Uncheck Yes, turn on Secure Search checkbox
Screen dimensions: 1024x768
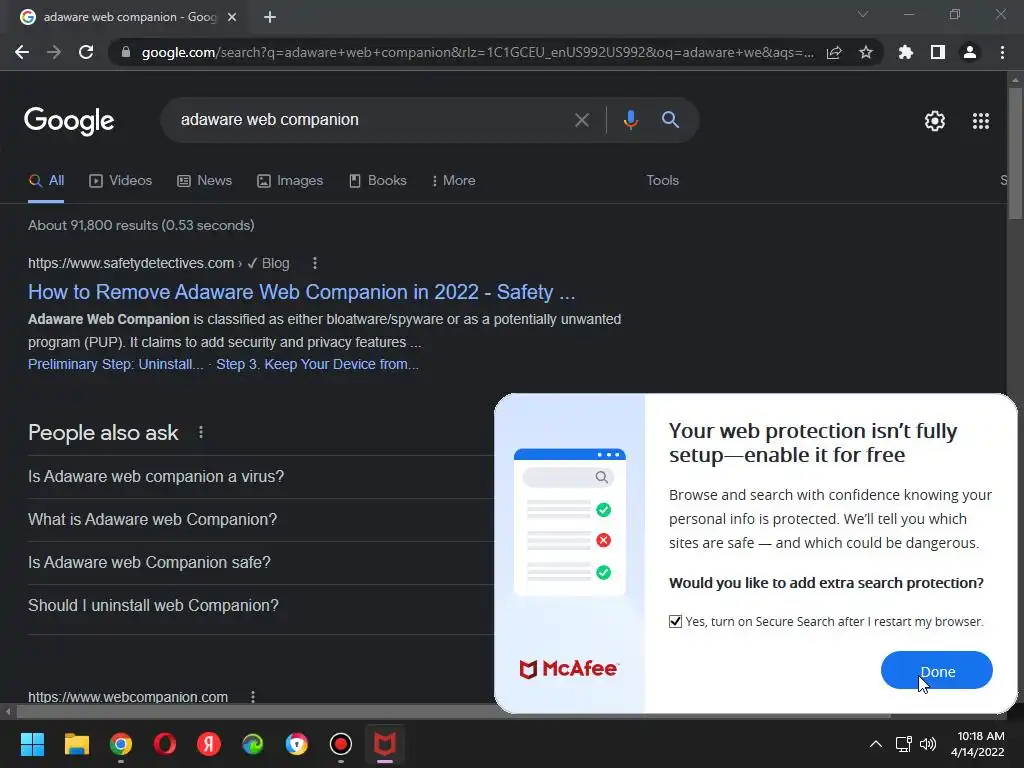tap(675, 622)
